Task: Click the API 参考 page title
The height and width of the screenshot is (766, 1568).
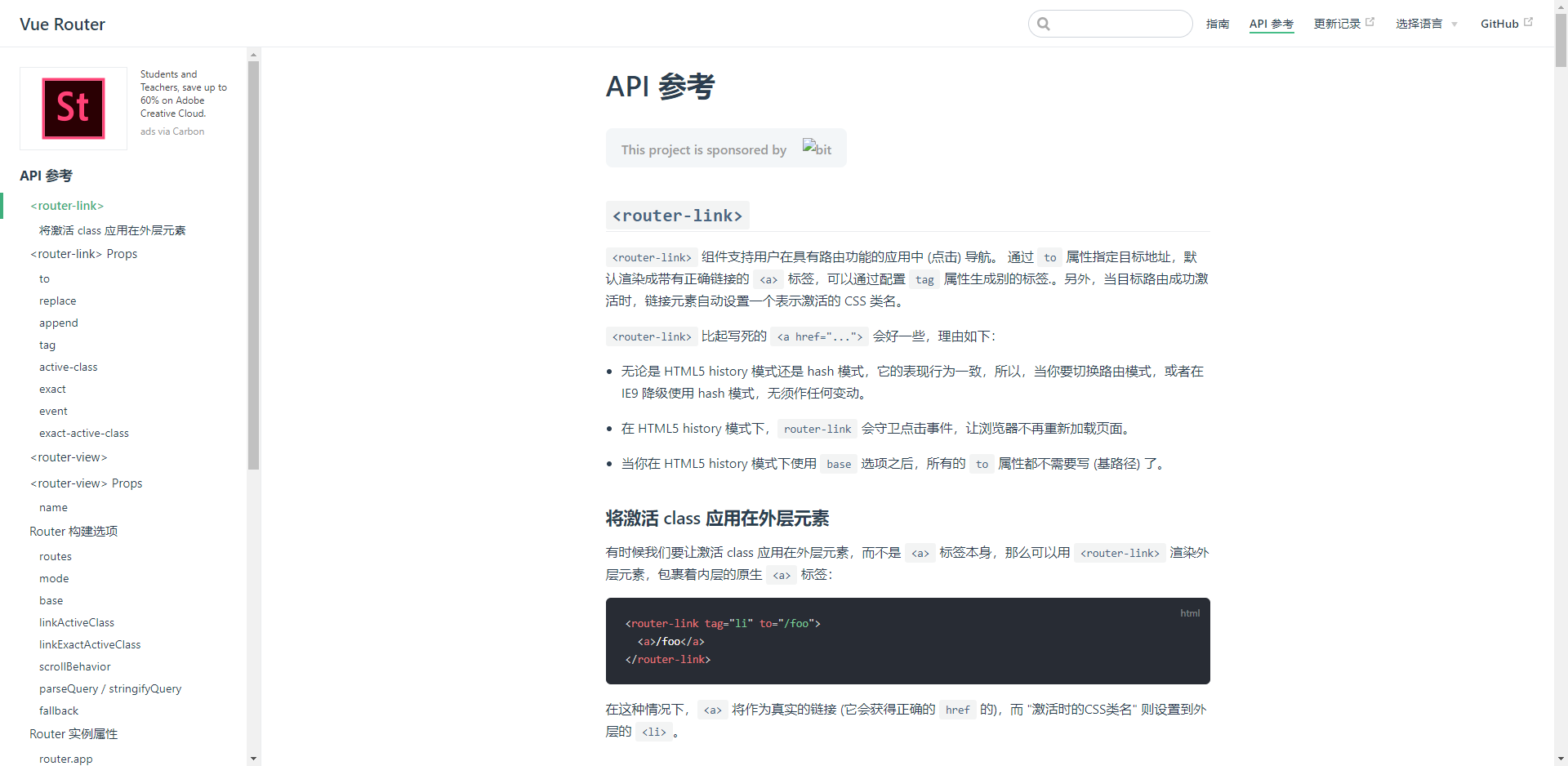Action: [661, 86]
